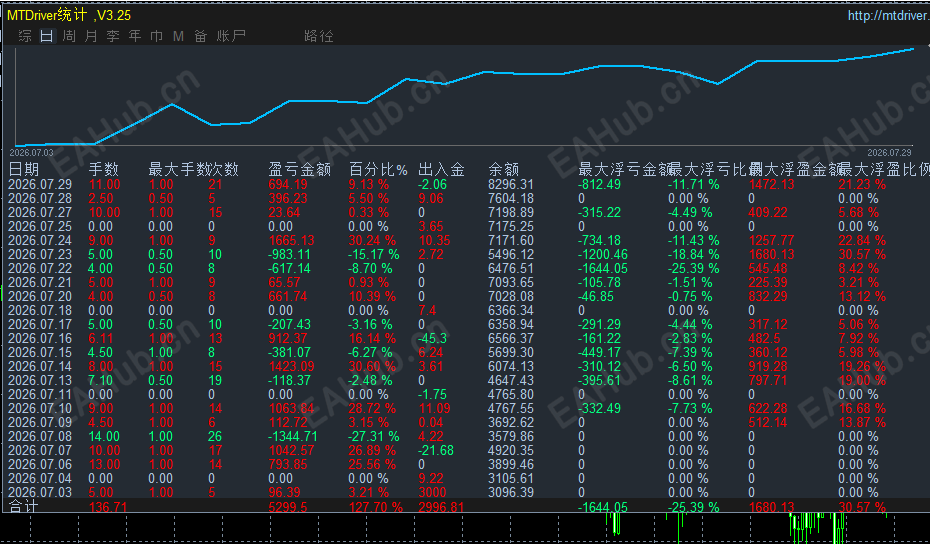The image size is (930, 544).
Task: Select the 2026.07.24 date row
Action: pyautogui.click(x=40, y=240)
